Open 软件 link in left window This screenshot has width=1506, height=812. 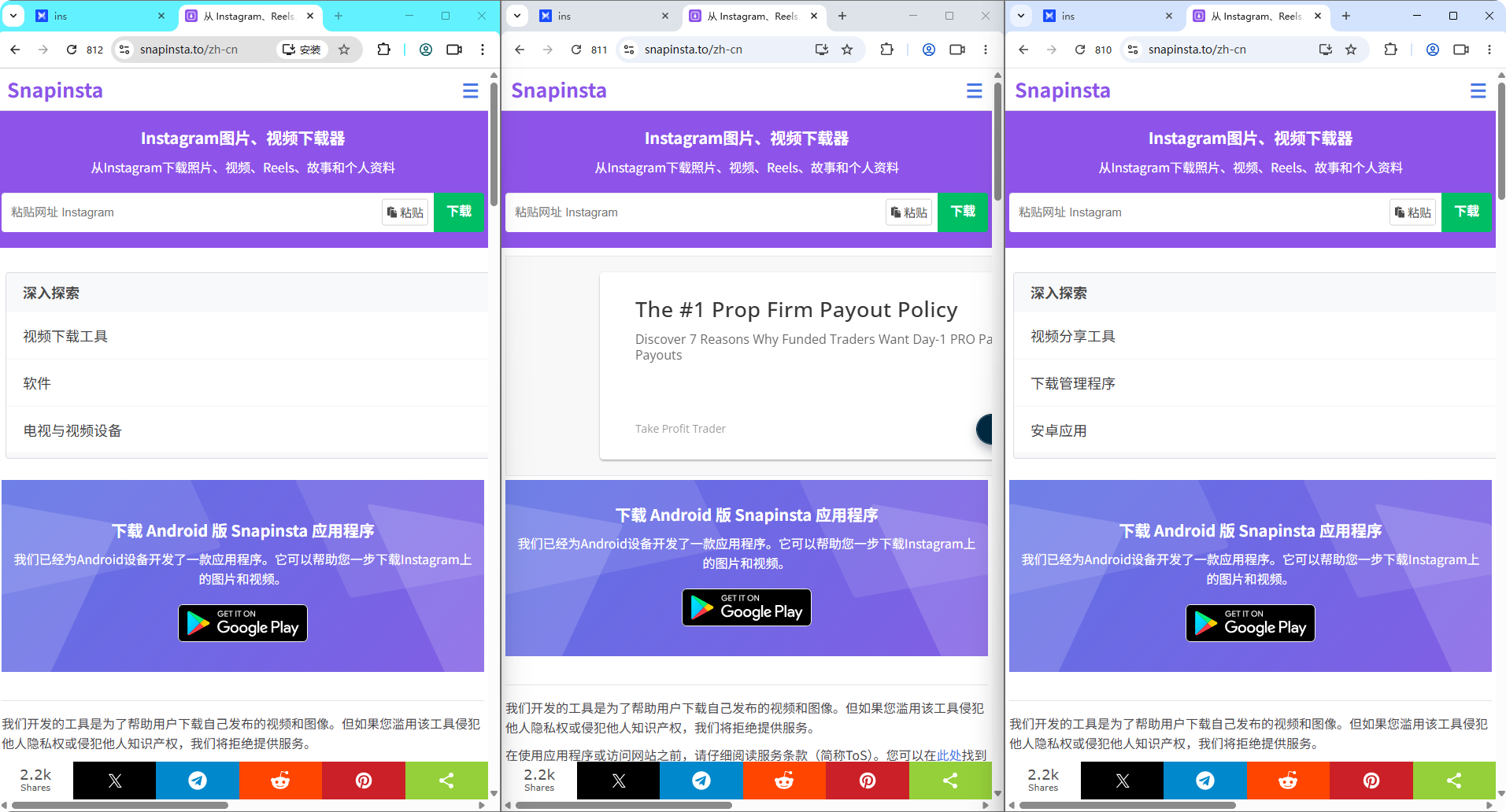coord(37,383)
